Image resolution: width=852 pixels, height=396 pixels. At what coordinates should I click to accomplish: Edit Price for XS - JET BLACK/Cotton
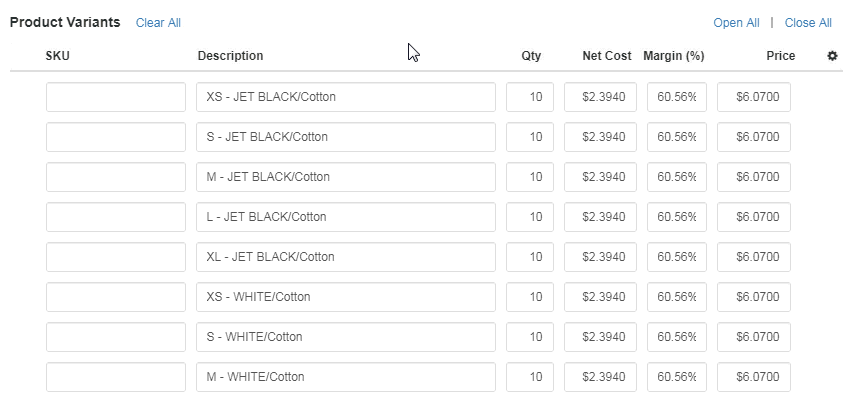click(754, 97)
